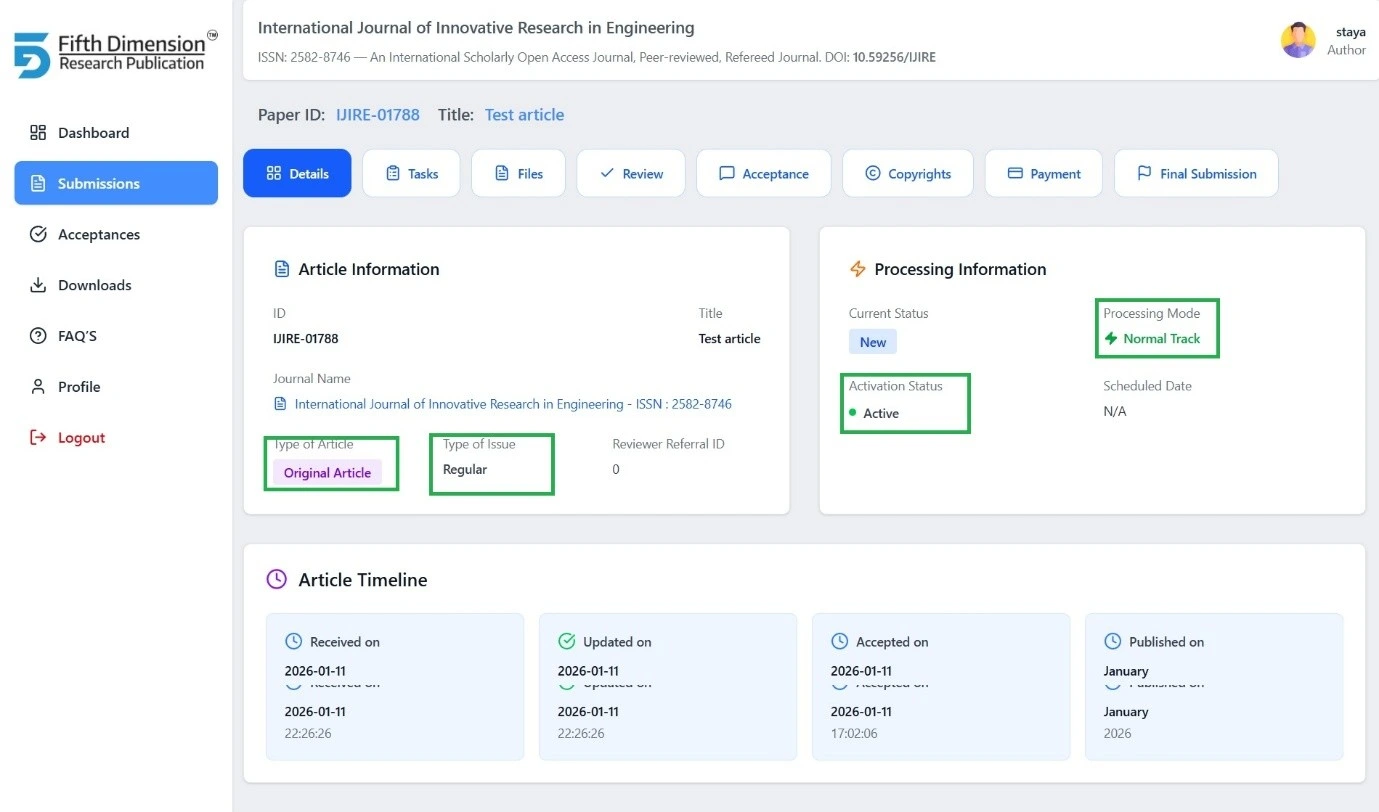The width and height of the screenshot is (1379, 812).
Task: Click the ID value IJIRE-01788 in Article Information
Action: (306, 338)
